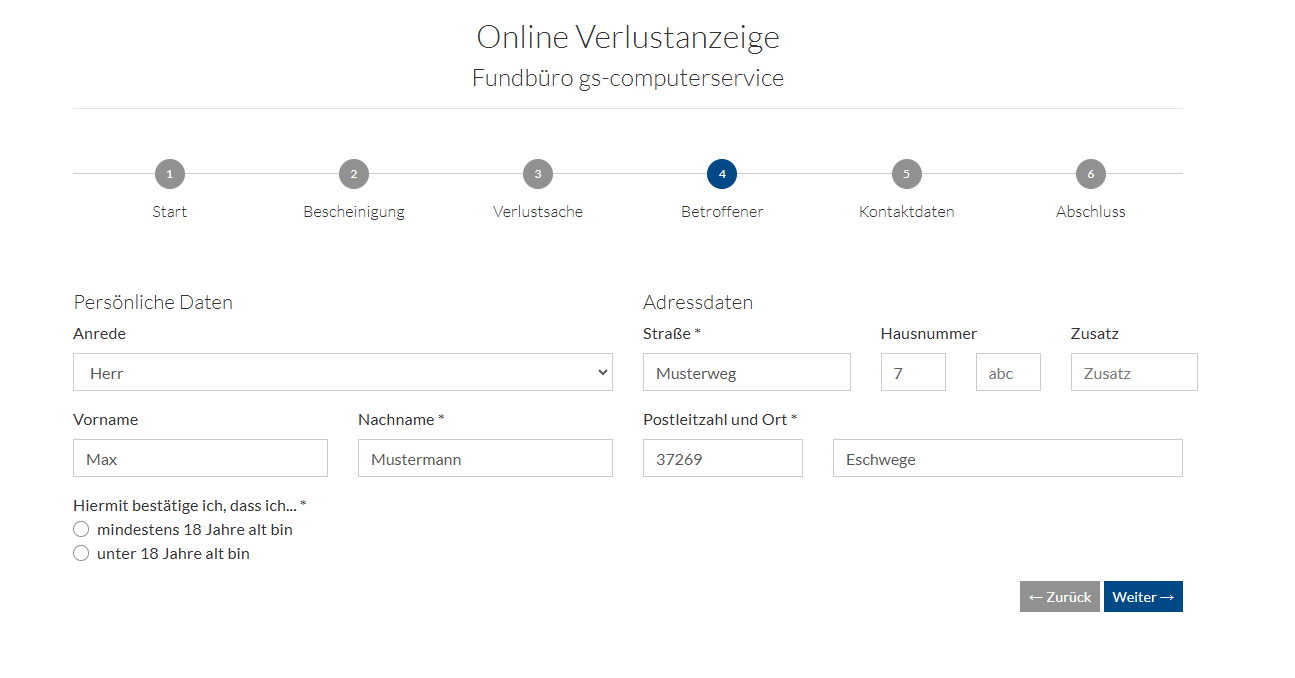Viewport: 1295px width, 678px height.
Task: Click step 6 Abschluss circle
Action: (x=1090, y=174)
